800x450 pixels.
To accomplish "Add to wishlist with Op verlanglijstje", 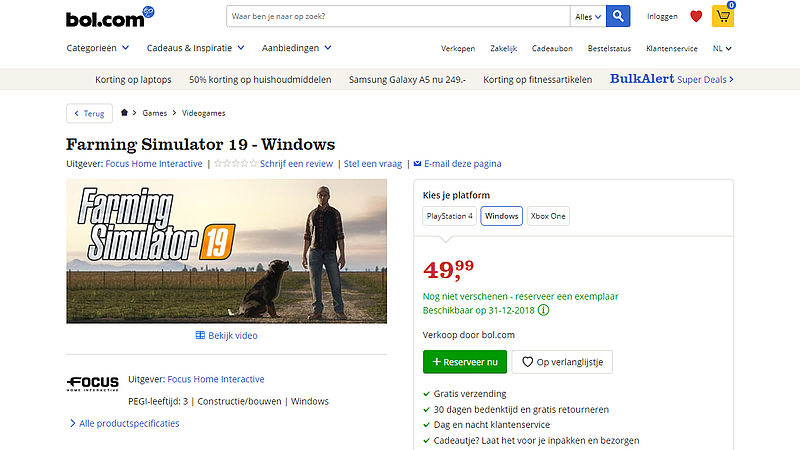I will point(562,362).
